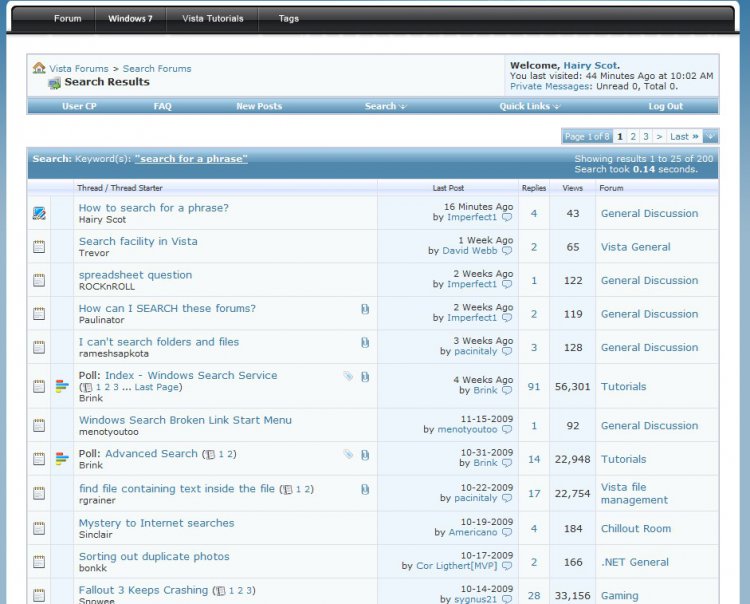Go to last post icon beside 'sygnus21'
The image size is (750, 604).
point(507,599)
